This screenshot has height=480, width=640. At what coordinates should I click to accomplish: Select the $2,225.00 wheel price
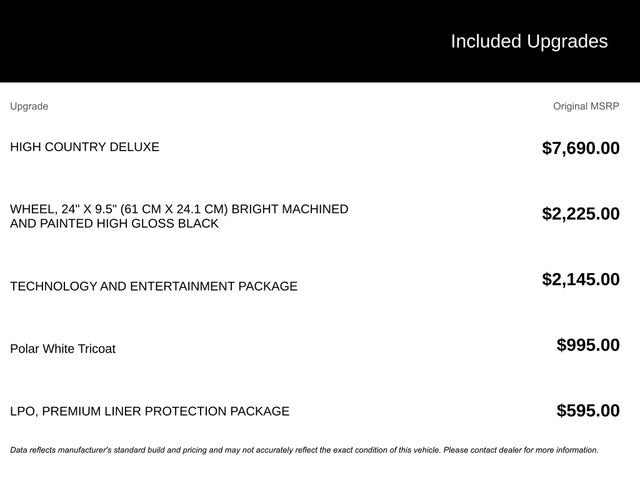pos(580,214)
